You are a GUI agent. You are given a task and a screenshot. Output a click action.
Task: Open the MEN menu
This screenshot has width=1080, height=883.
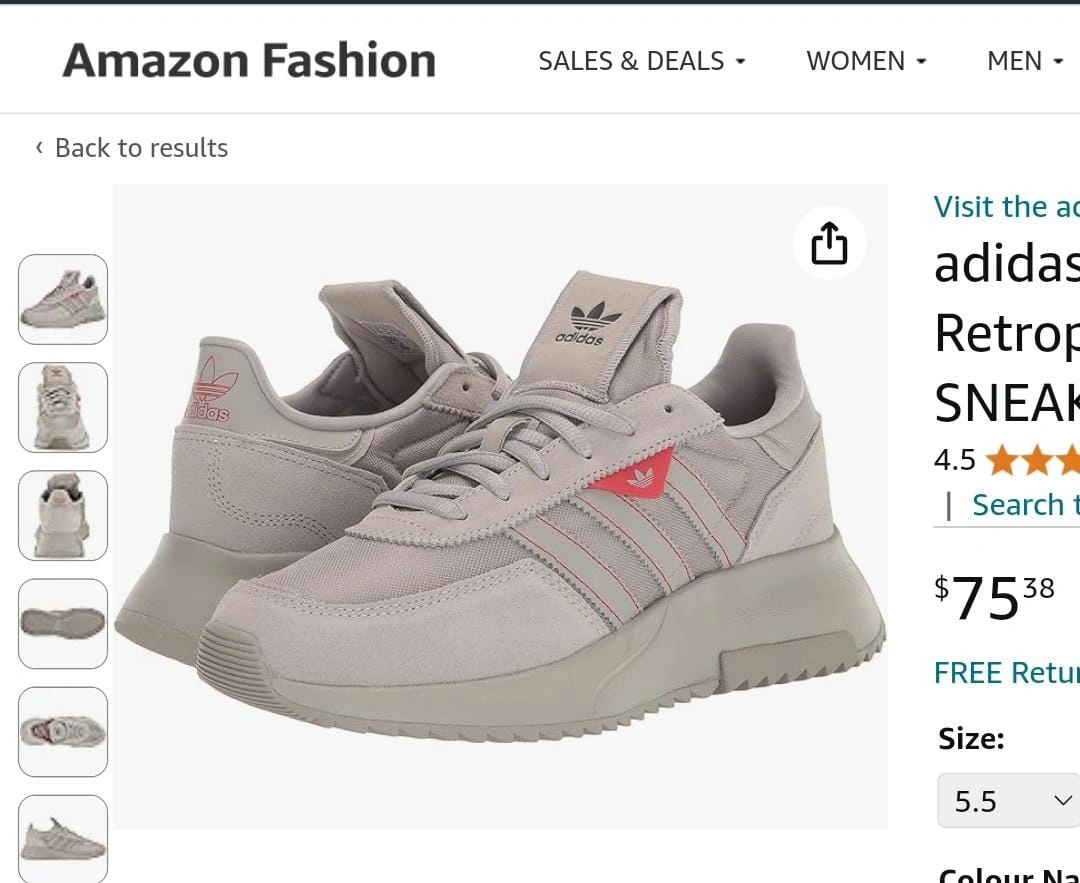[x=1026, y=61]
